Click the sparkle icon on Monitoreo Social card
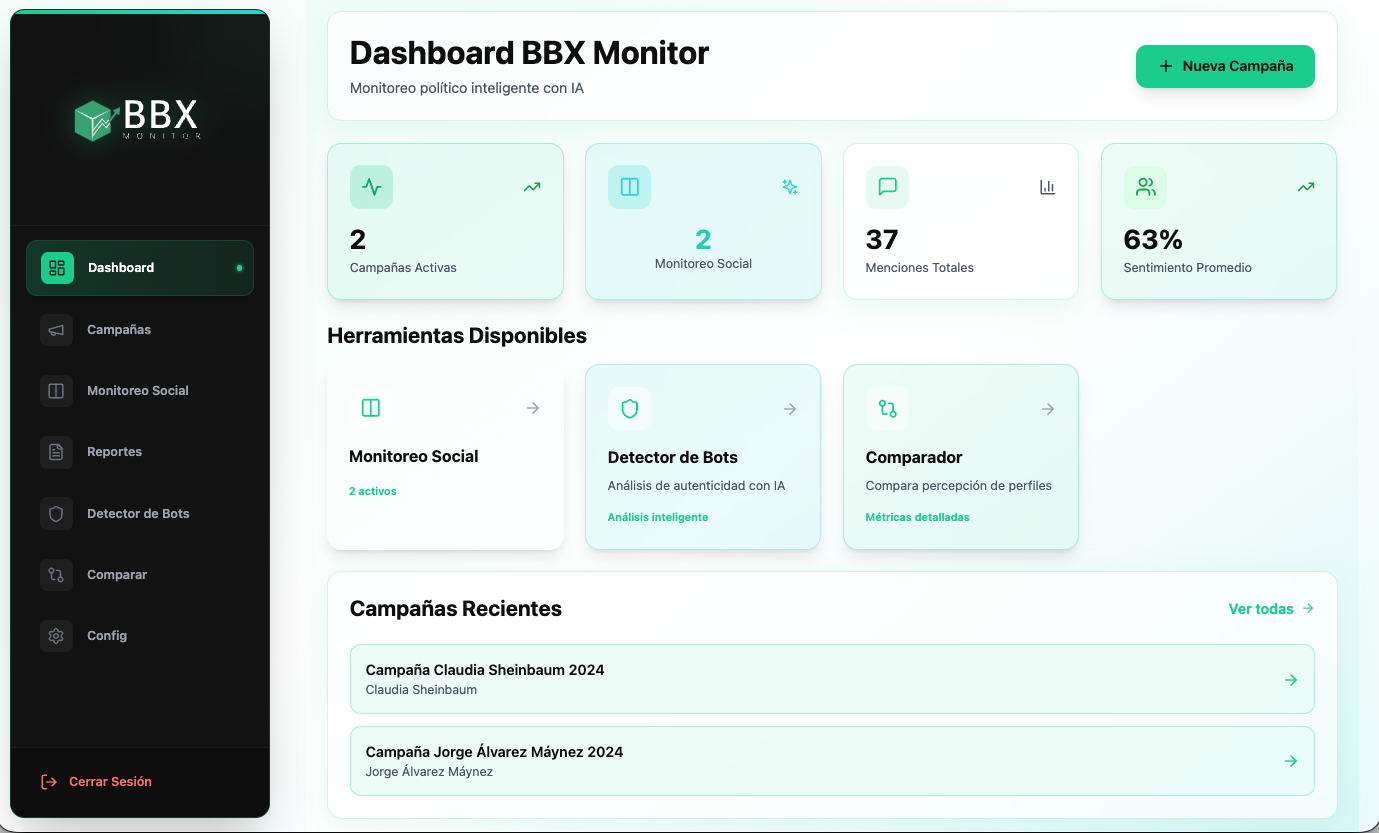This screenshot has height=833, width=1379. point(790,187)
